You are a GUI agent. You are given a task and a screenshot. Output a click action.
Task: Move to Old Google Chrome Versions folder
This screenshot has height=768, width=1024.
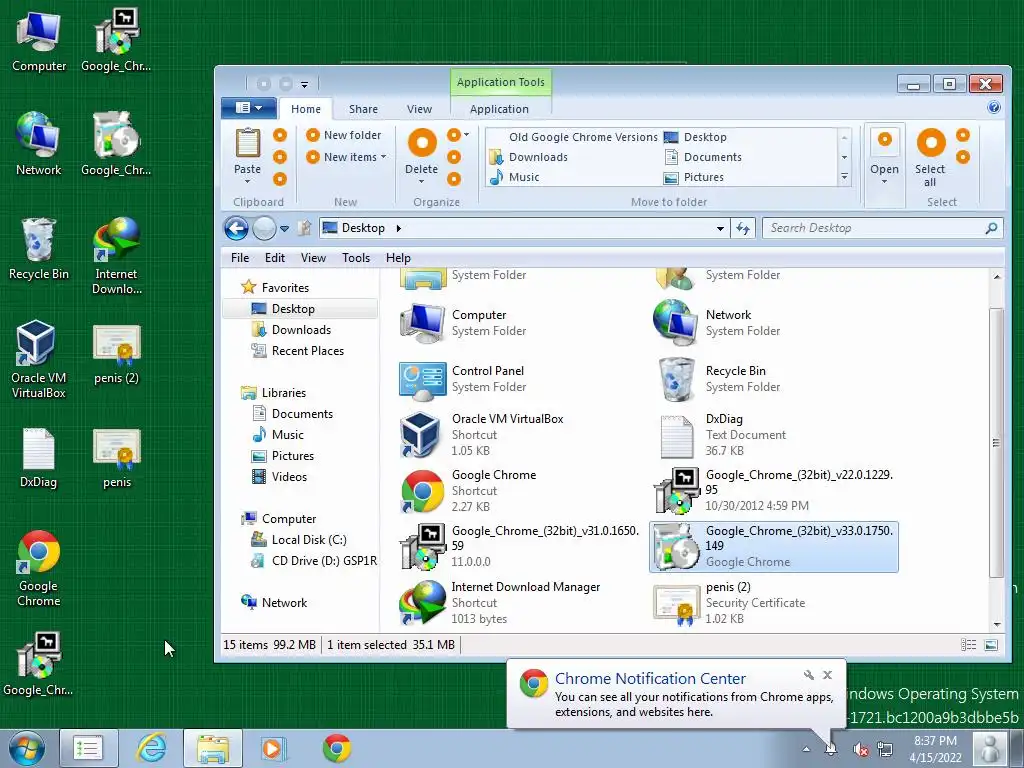tap(583, 137)
